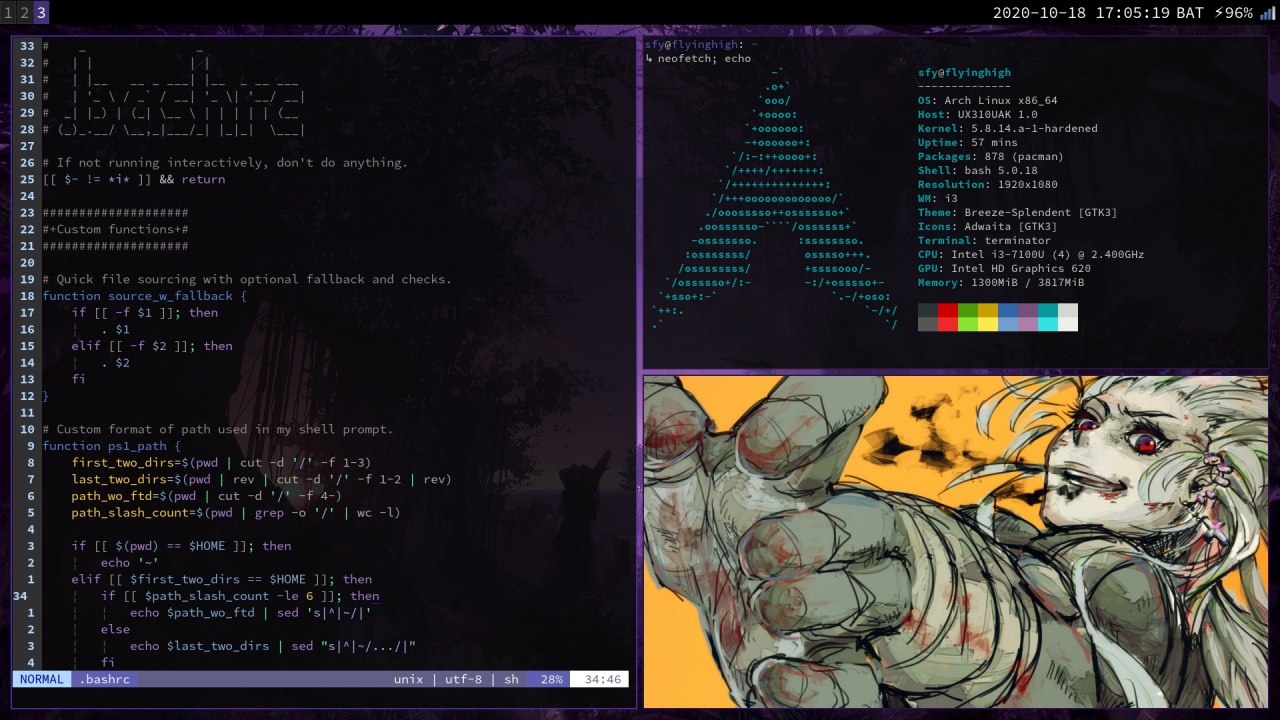The width and height of the screenshot is (1280, 720).
Task: Click the 'Theme: Breeze-Splendent [GTK3]' line
Action: (x=1017, y=212)
